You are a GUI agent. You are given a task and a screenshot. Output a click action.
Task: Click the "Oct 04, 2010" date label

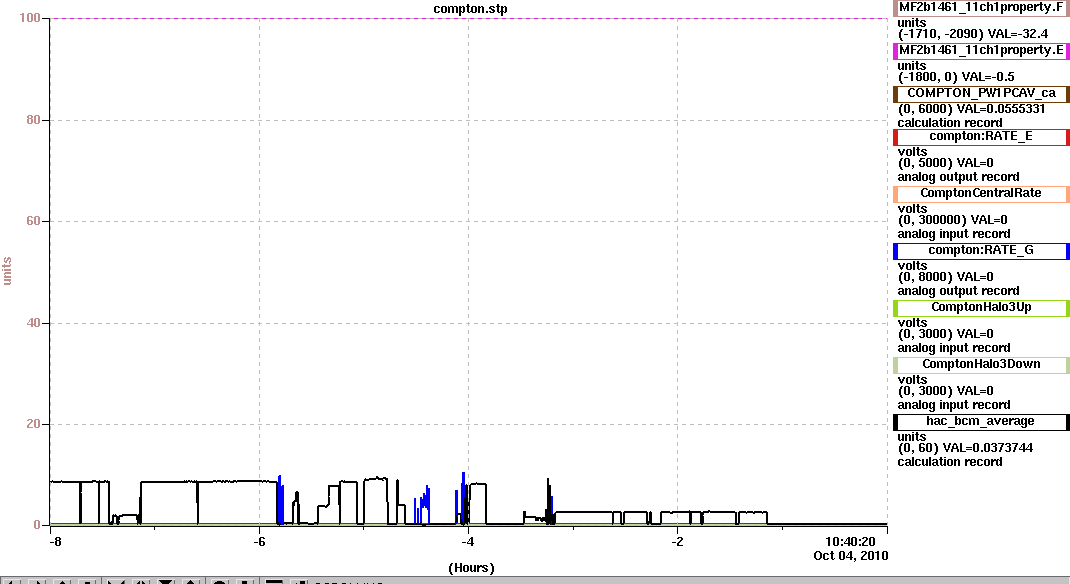point(850,555)
